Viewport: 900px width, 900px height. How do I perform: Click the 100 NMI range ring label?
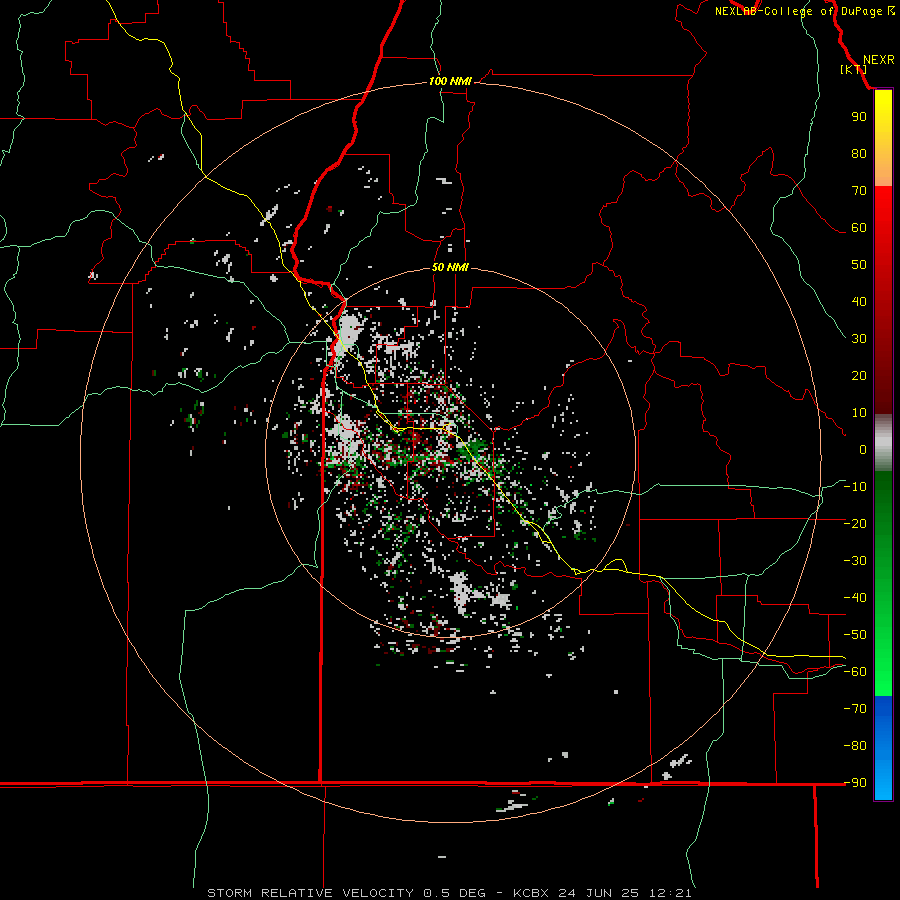(x=450, y=82)
